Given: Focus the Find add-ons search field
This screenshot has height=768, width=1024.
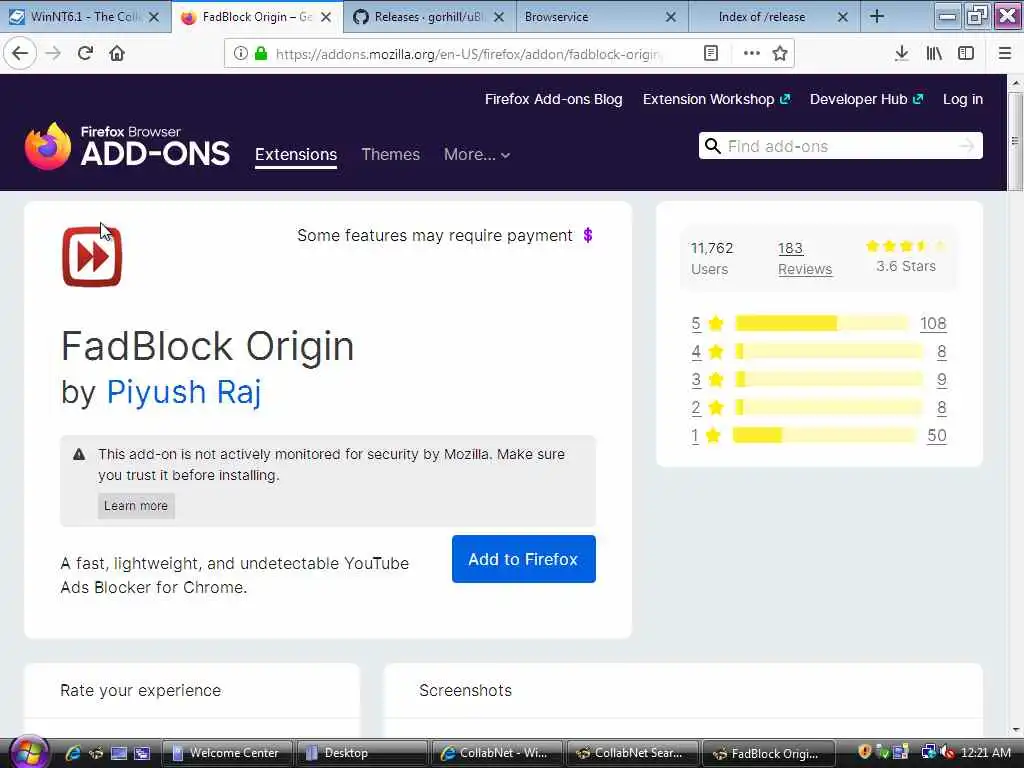Looking at the screenshot, I should tap(839, 146).
